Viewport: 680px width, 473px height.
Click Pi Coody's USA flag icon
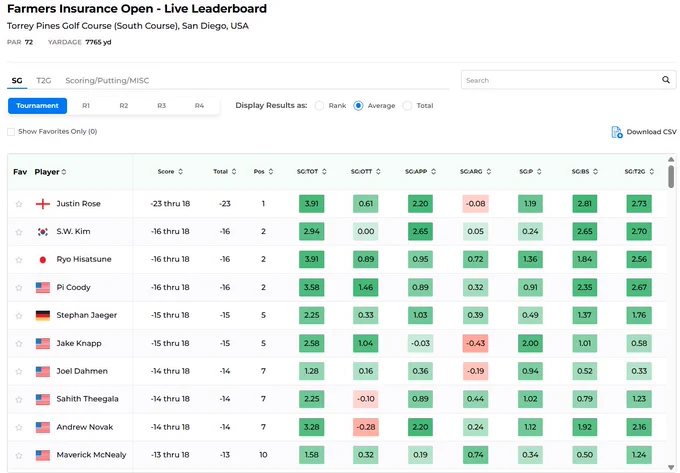point(42,287)
